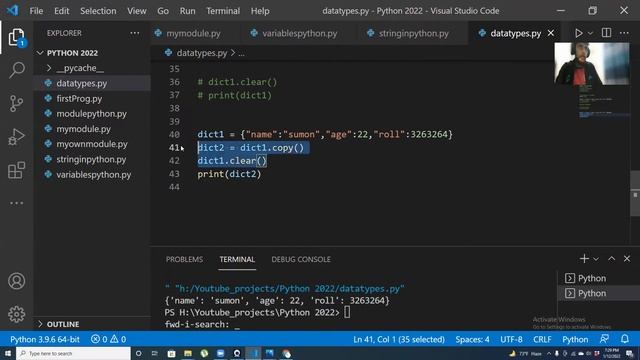Screen dimensions: 640x360
Task: Select Python 3.9.6 64-bit interpreter
Action: (x=45, y=339)
